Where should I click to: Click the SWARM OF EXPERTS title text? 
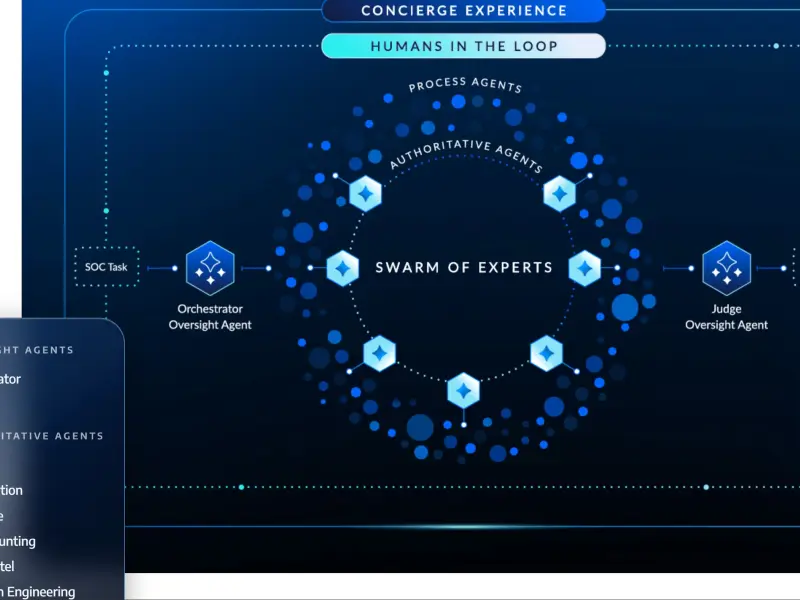pyautogui.click(x=464, y=268)
